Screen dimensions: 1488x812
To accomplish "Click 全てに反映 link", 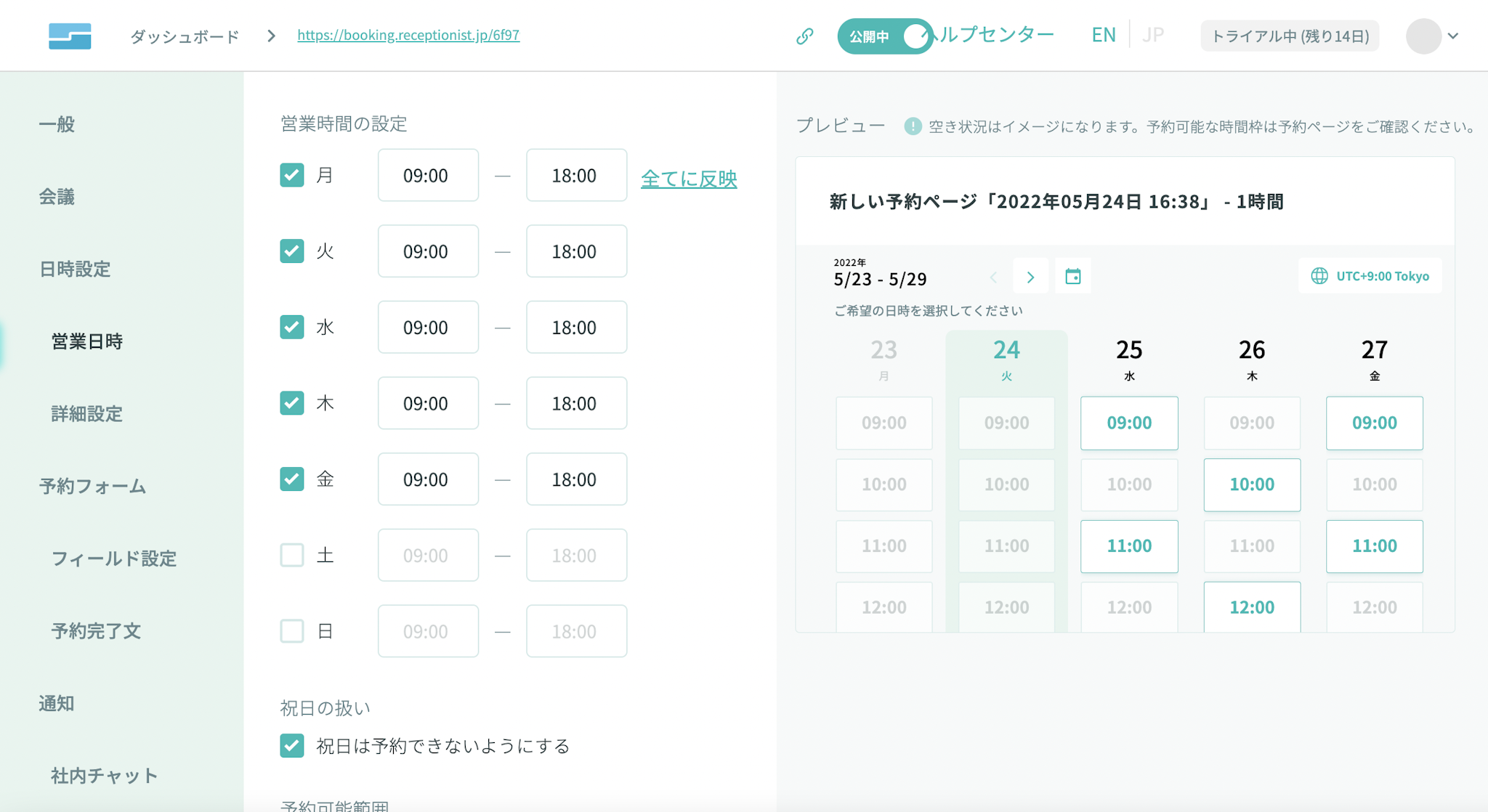I will (x=688, y=179).
